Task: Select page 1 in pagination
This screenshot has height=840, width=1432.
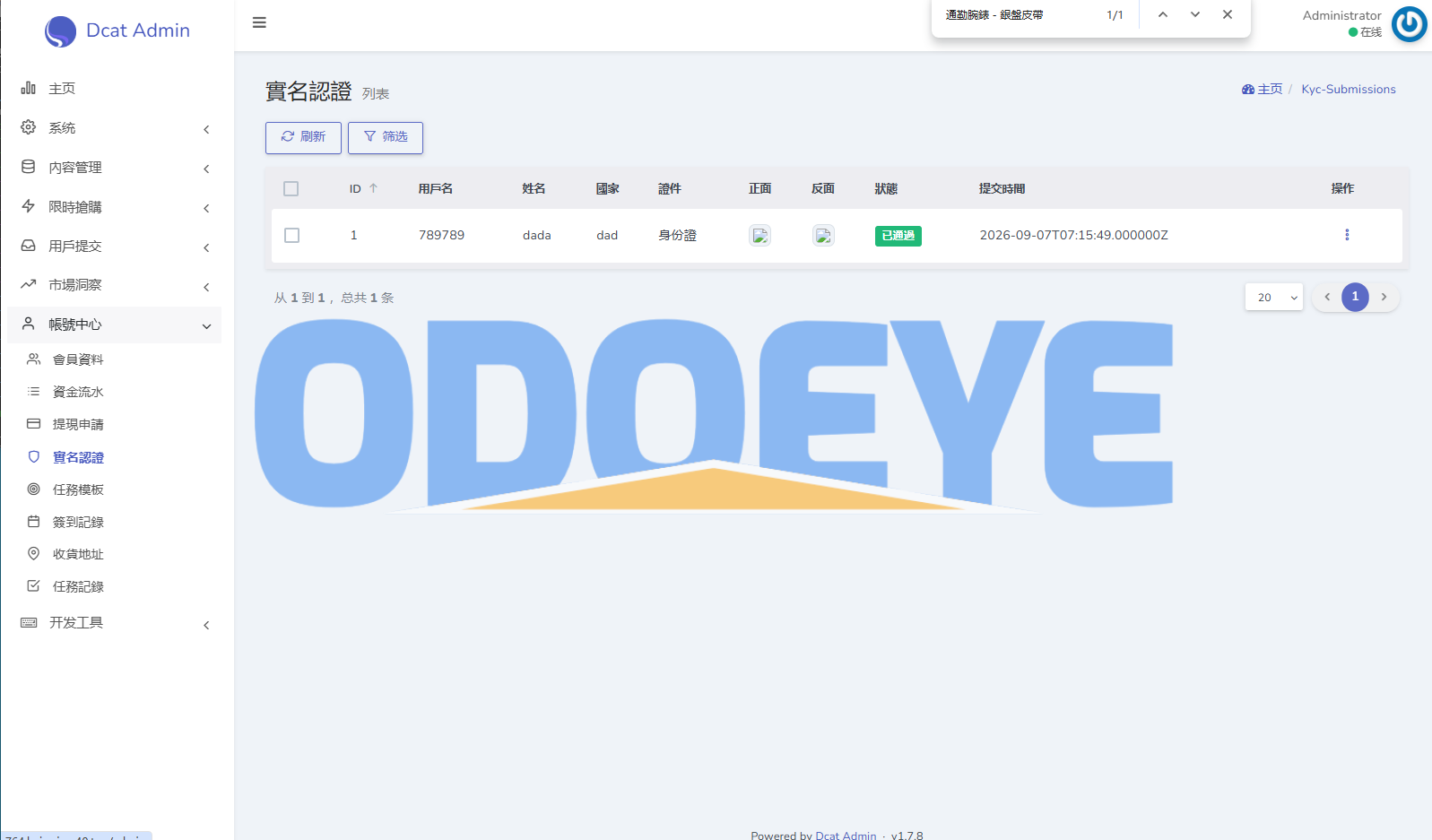Action: click(1355, 297)
